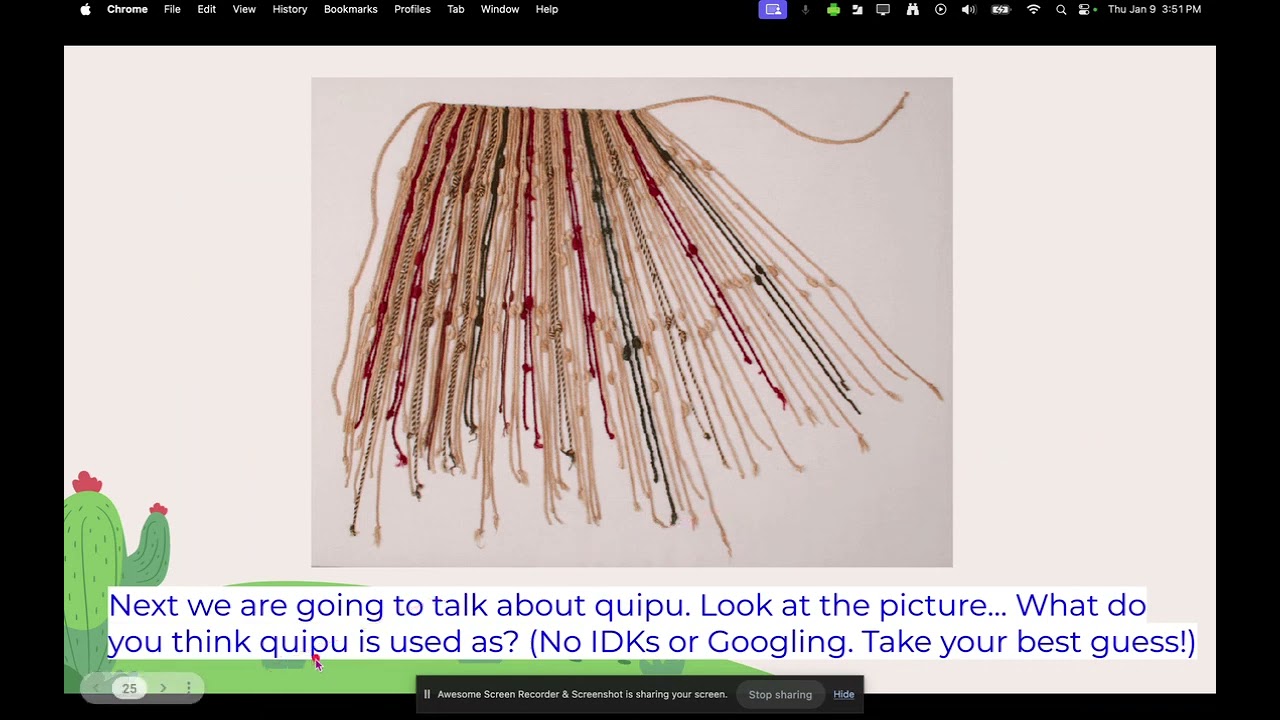Image resolution: width=1280 pixels, height=720 pixels.
Task: Open the Edit menu
Action: pyautogui.click(x=206, y=9)
